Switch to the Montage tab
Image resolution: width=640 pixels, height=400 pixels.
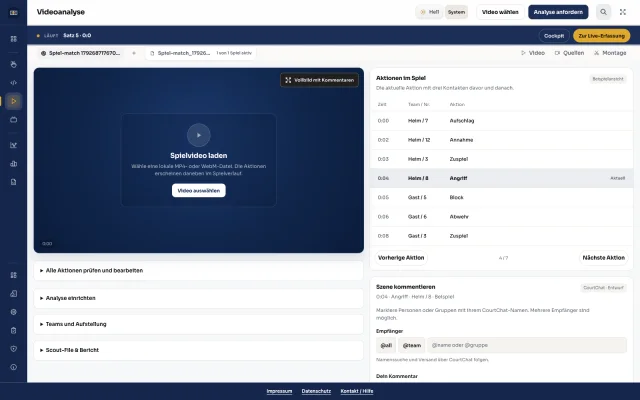pos(610,53)
